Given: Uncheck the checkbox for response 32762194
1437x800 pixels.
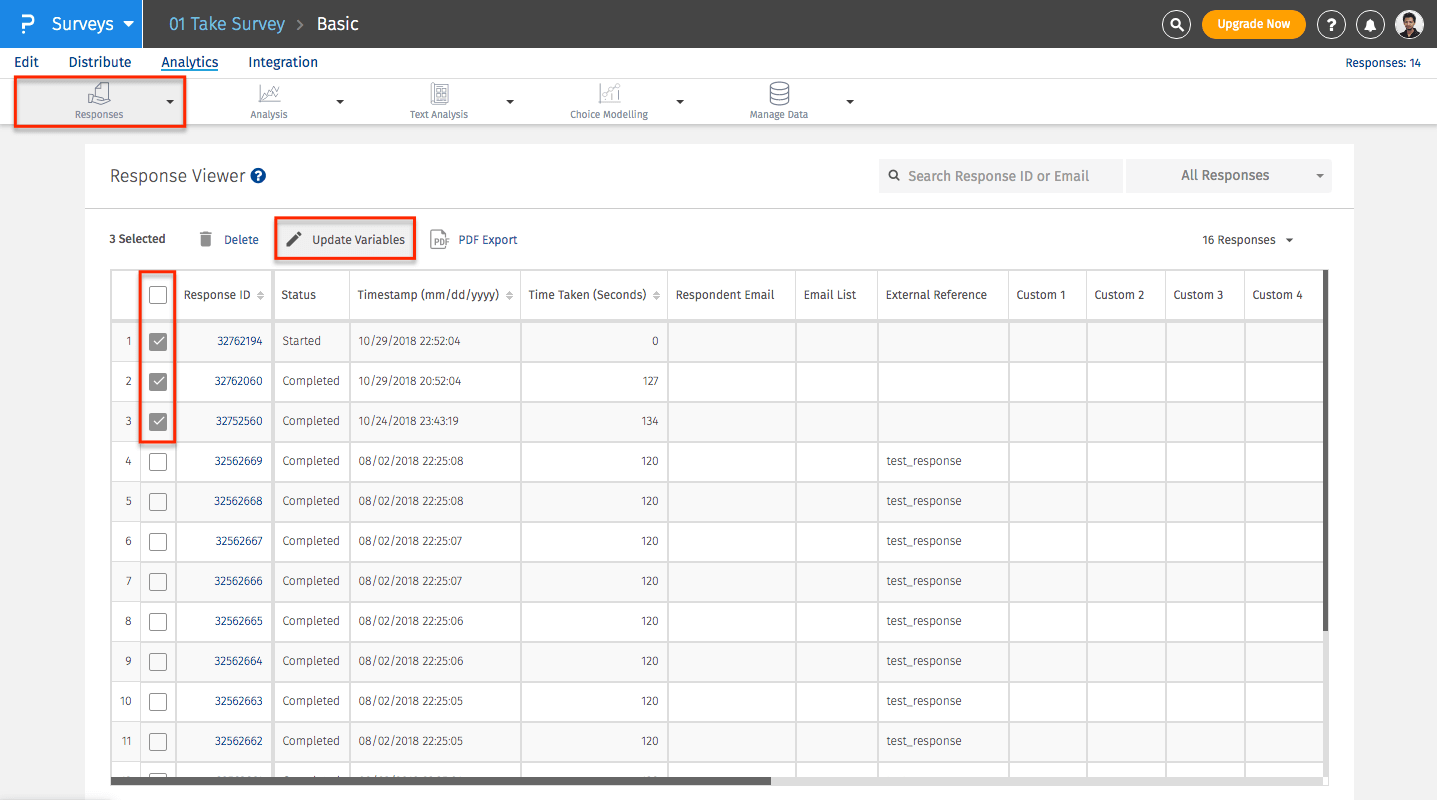Looking at the screenshot, I should coord(158,342).
